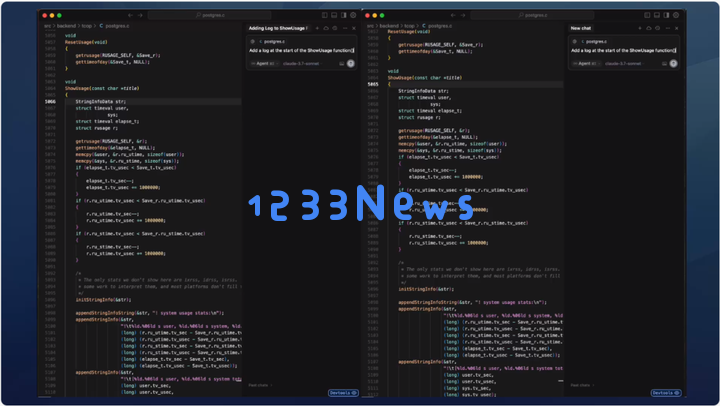The image size is (720, 406).
Task: Expand 'Past chats' in right window
Action: coord(582,385)
